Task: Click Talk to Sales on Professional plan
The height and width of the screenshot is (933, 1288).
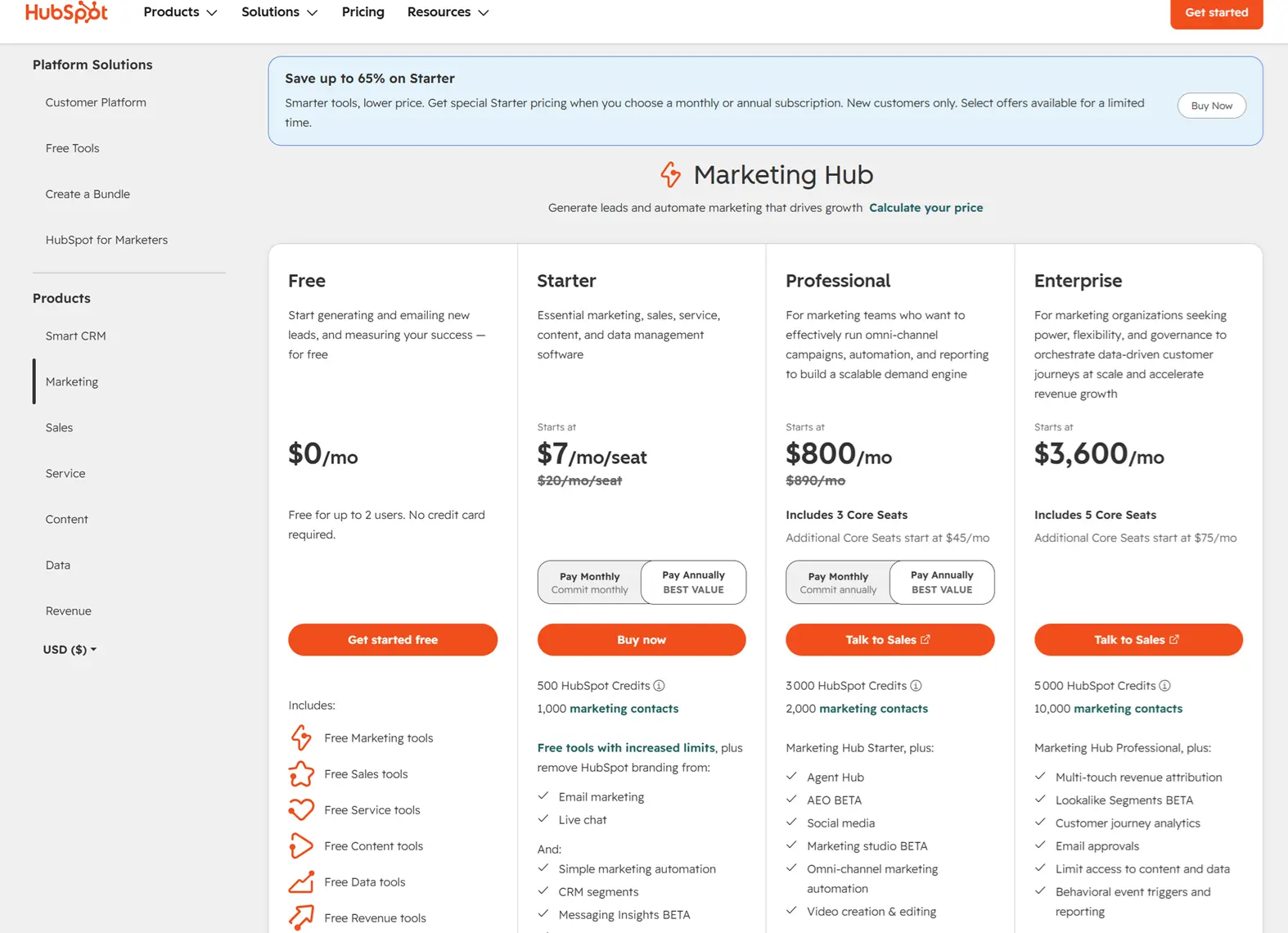Action: [889, 639]
